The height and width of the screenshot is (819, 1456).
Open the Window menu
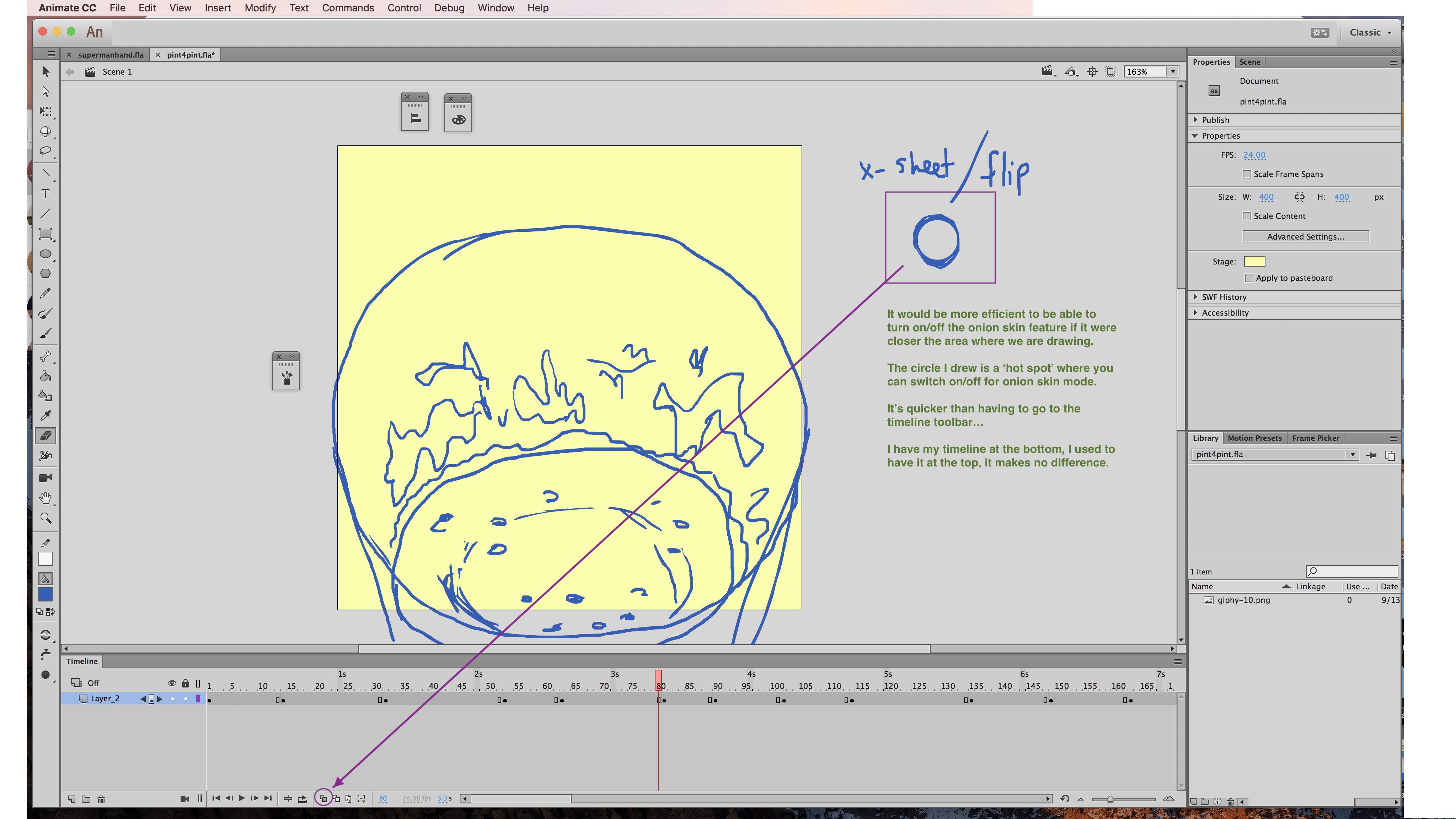click(x=496, y=8)
